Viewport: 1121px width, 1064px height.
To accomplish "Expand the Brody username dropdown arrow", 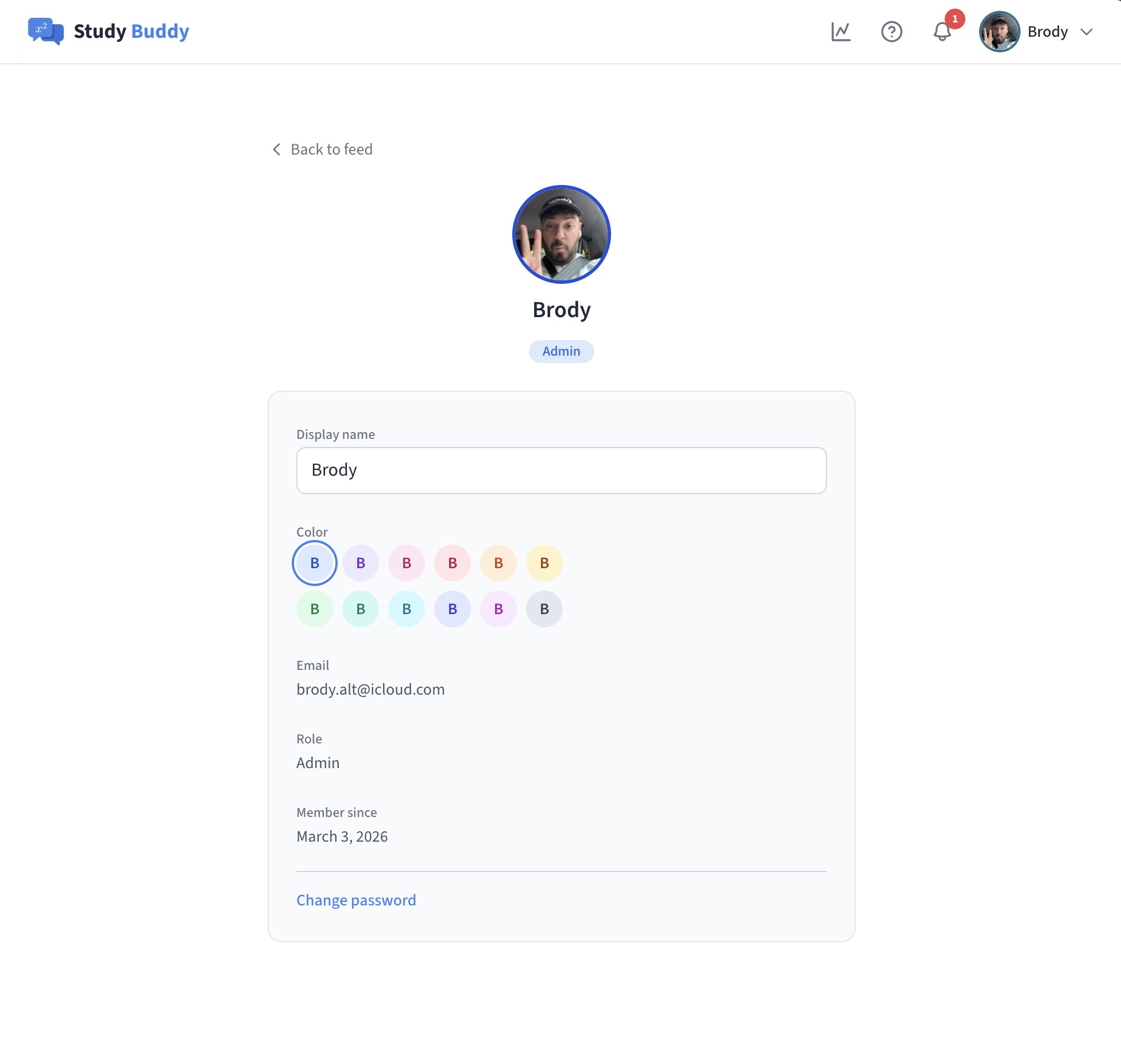I will 1086,33.
